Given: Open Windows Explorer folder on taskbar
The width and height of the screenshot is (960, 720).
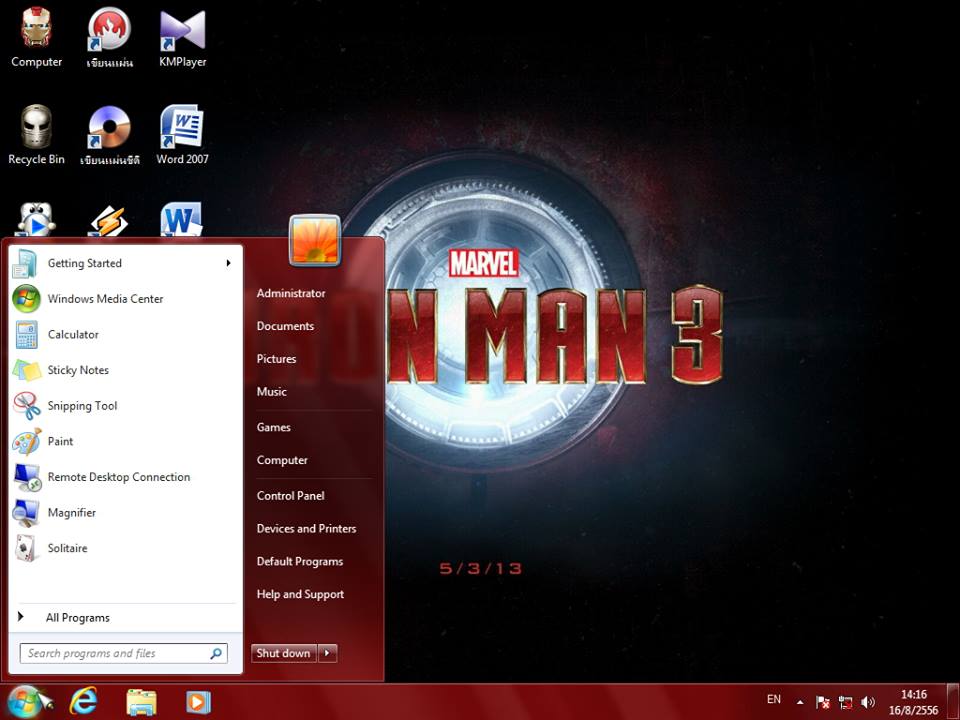Looking at the screenshot, I should pos(141,702).
